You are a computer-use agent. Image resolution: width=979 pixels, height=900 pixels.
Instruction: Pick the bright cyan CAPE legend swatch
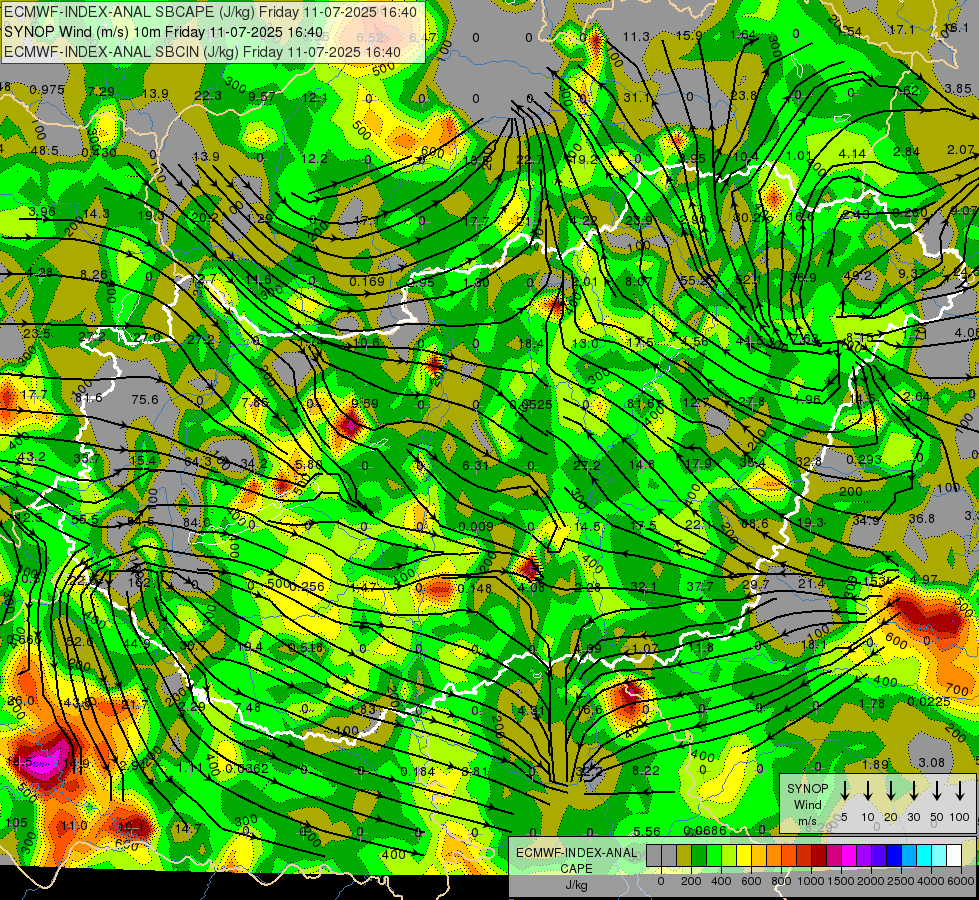pos(925,855)
